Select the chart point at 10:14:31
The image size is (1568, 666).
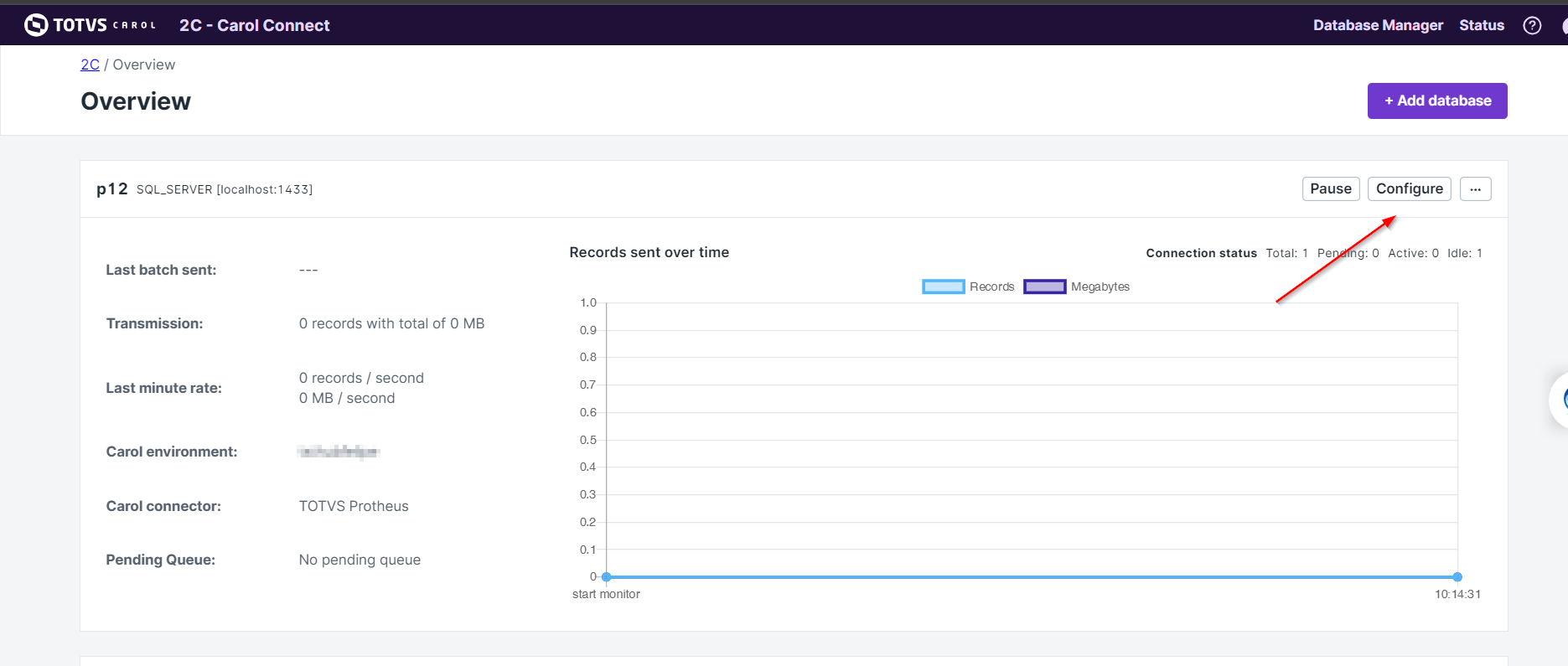click(x=1457, y=576)
